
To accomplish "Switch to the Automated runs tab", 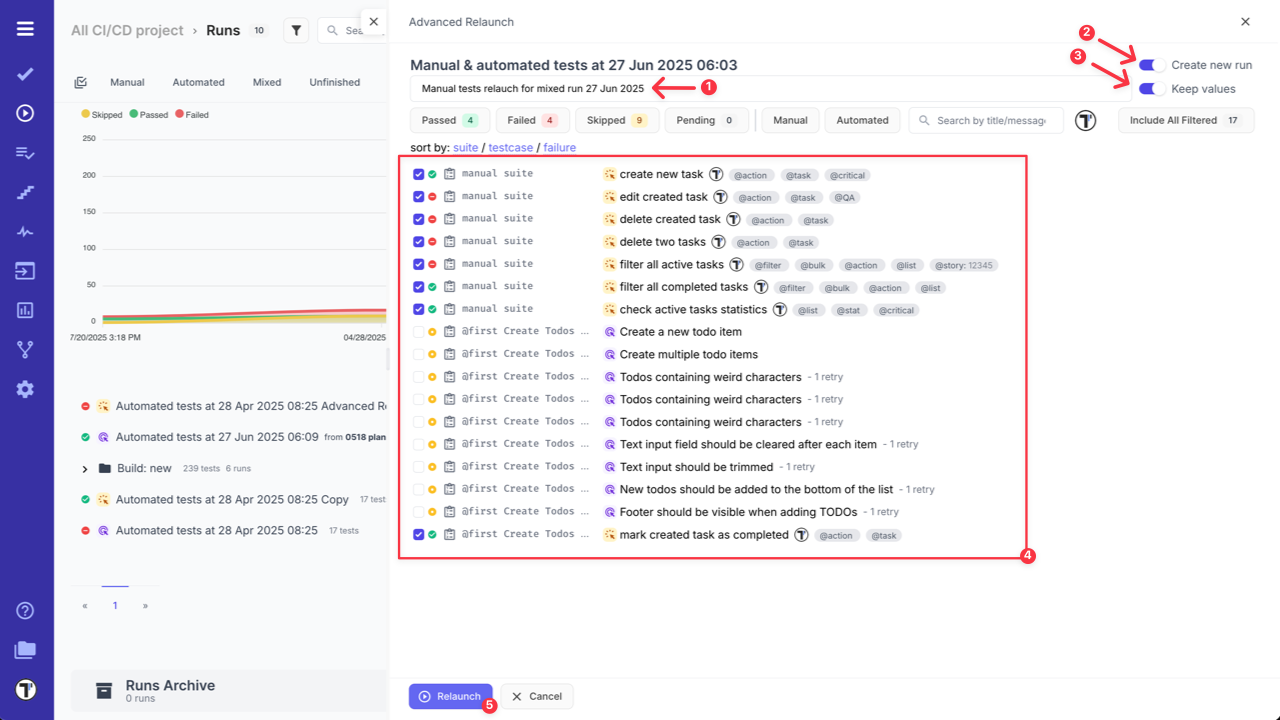I will [198, 83].
